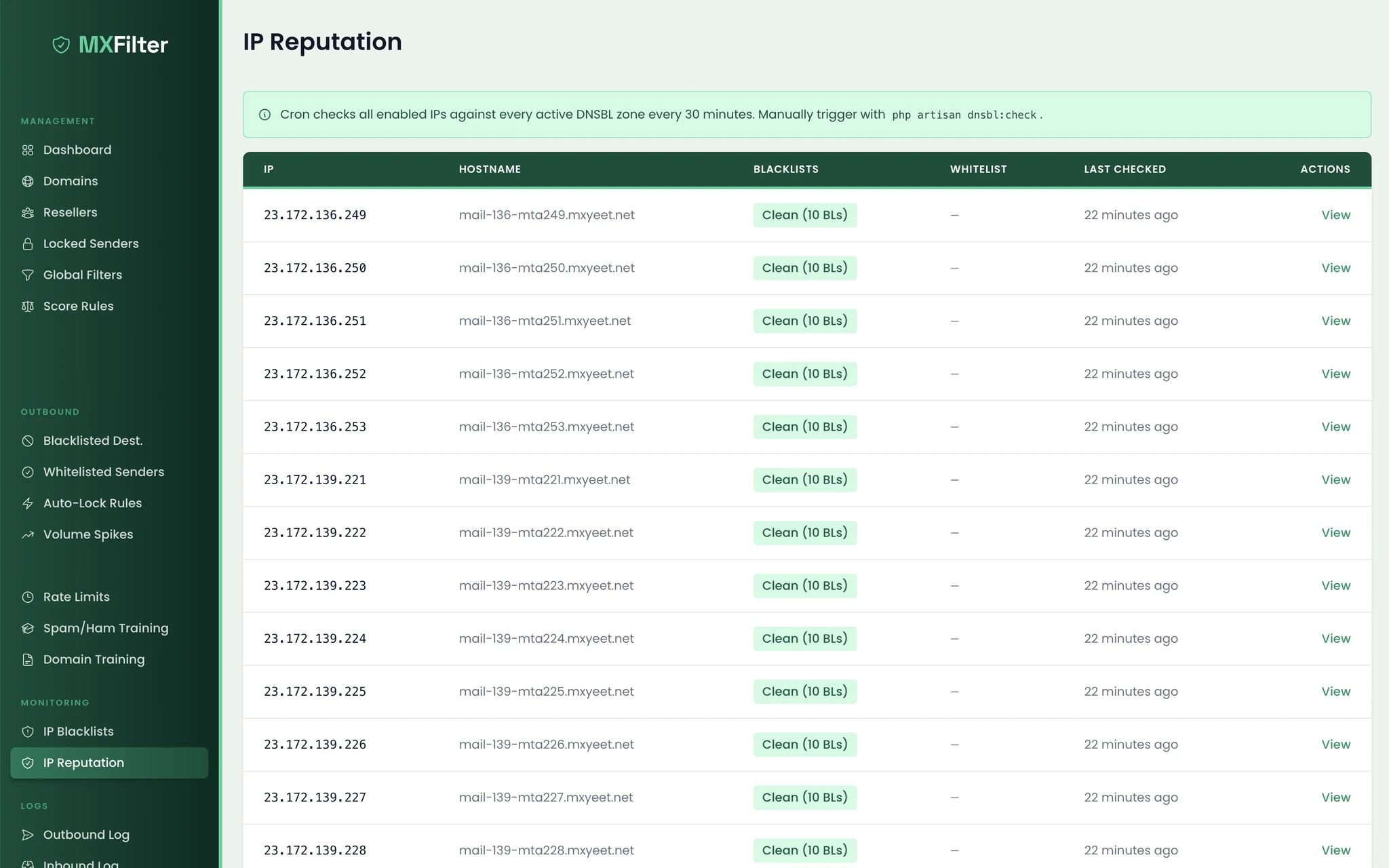Click the WHITELIST column header
The width and height of the screenshot is (1389, 868).
[978, 169]
